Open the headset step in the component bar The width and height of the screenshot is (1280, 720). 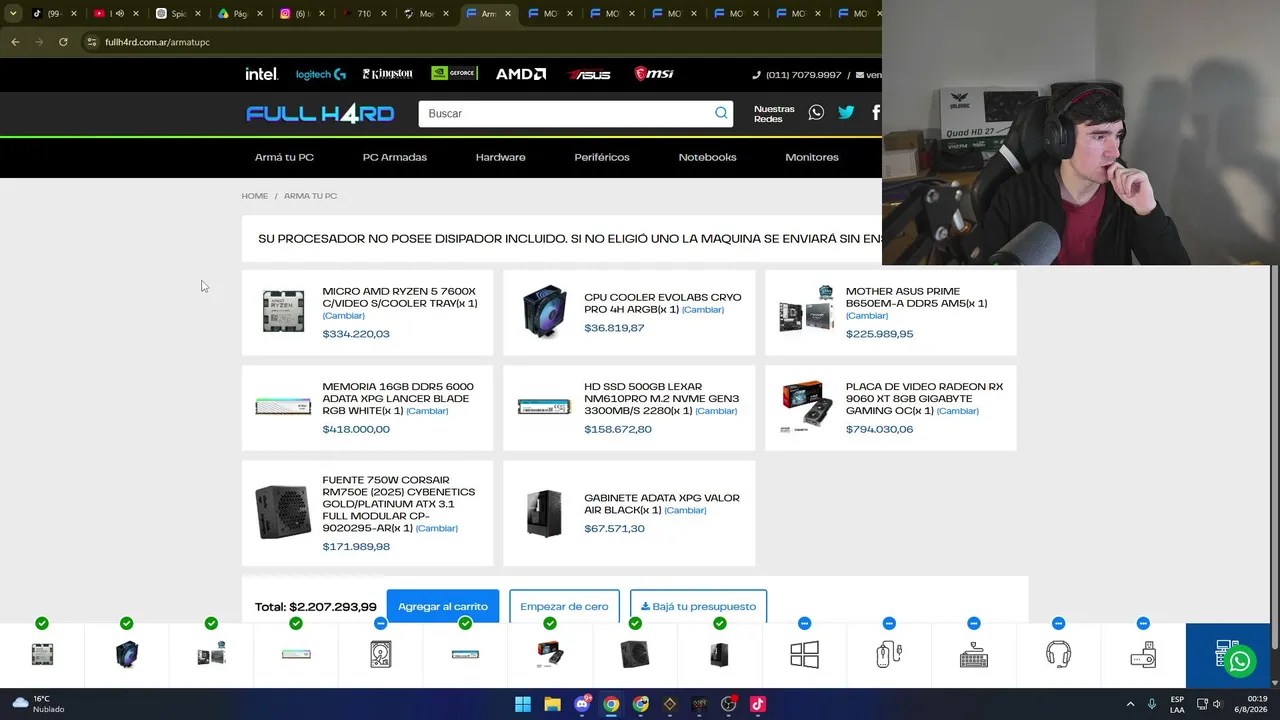(x=1058, y=655)
